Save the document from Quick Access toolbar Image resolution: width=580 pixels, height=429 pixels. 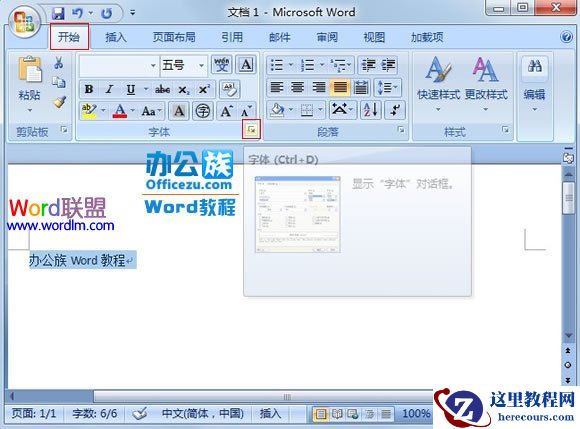point(58,13)
